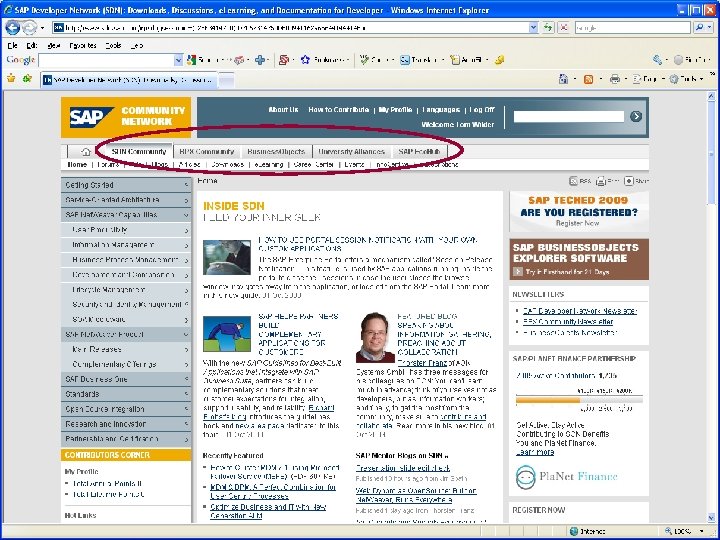
Task: Click the Stop loading X icon
Action: coord(563,28)
